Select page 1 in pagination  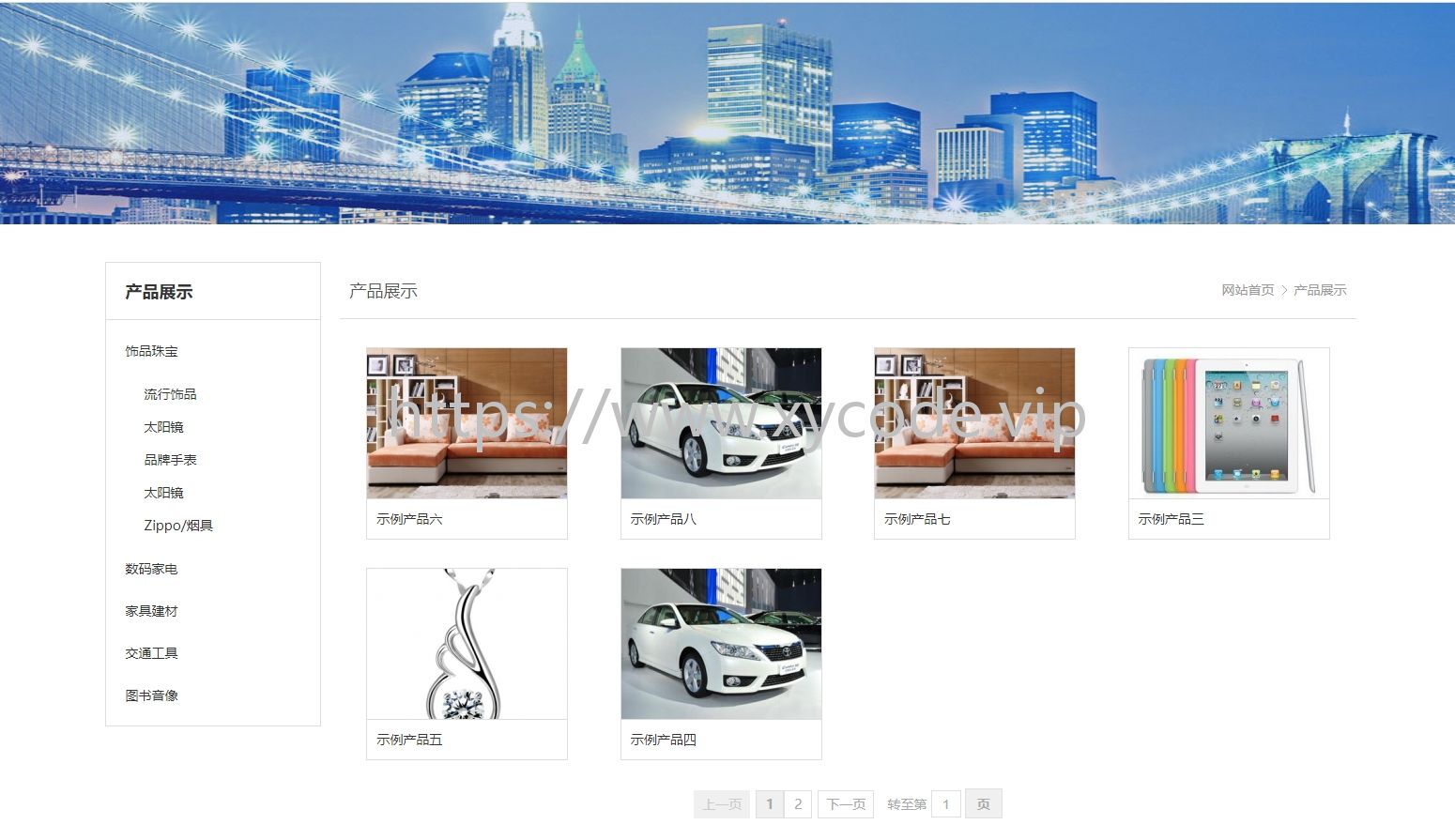(770, 804)
